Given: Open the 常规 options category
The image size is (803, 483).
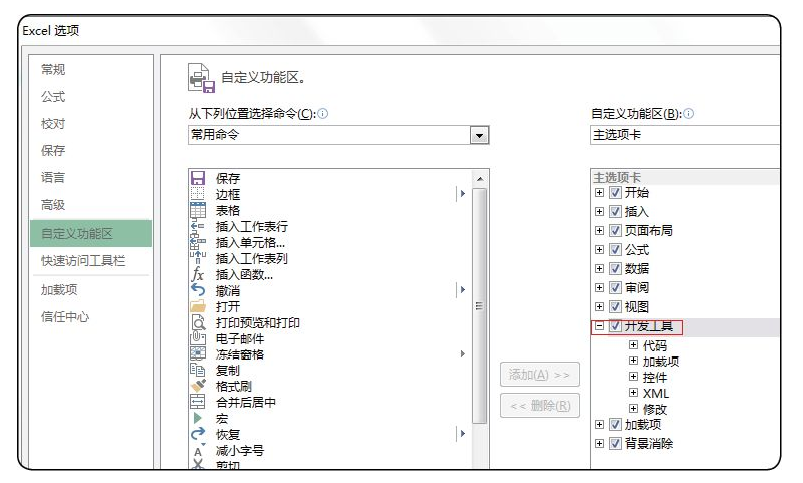Looking at the screenshot, I should (x=53, y=69).
